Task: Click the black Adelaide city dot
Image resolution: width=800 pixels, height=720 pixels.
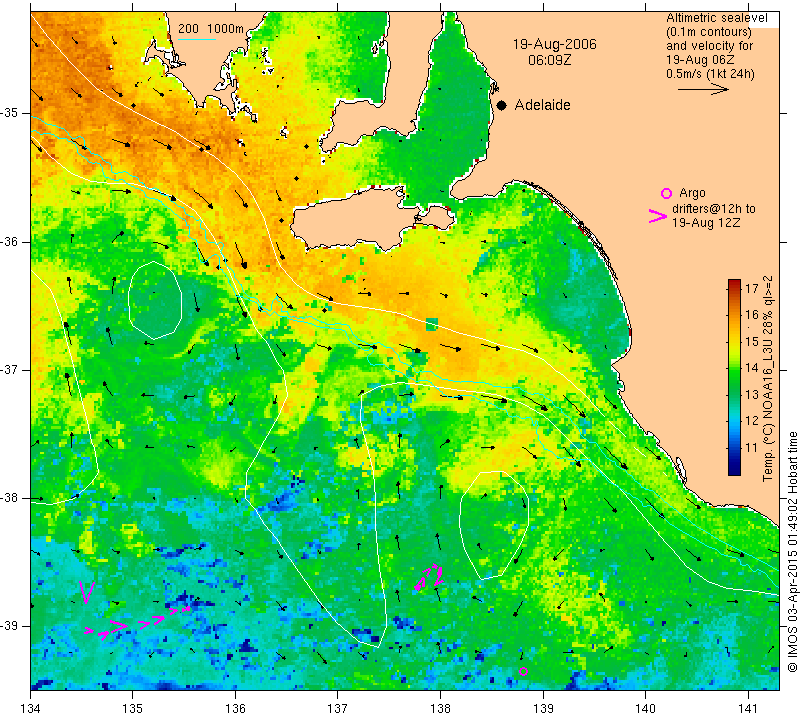Action: point(502,105)
